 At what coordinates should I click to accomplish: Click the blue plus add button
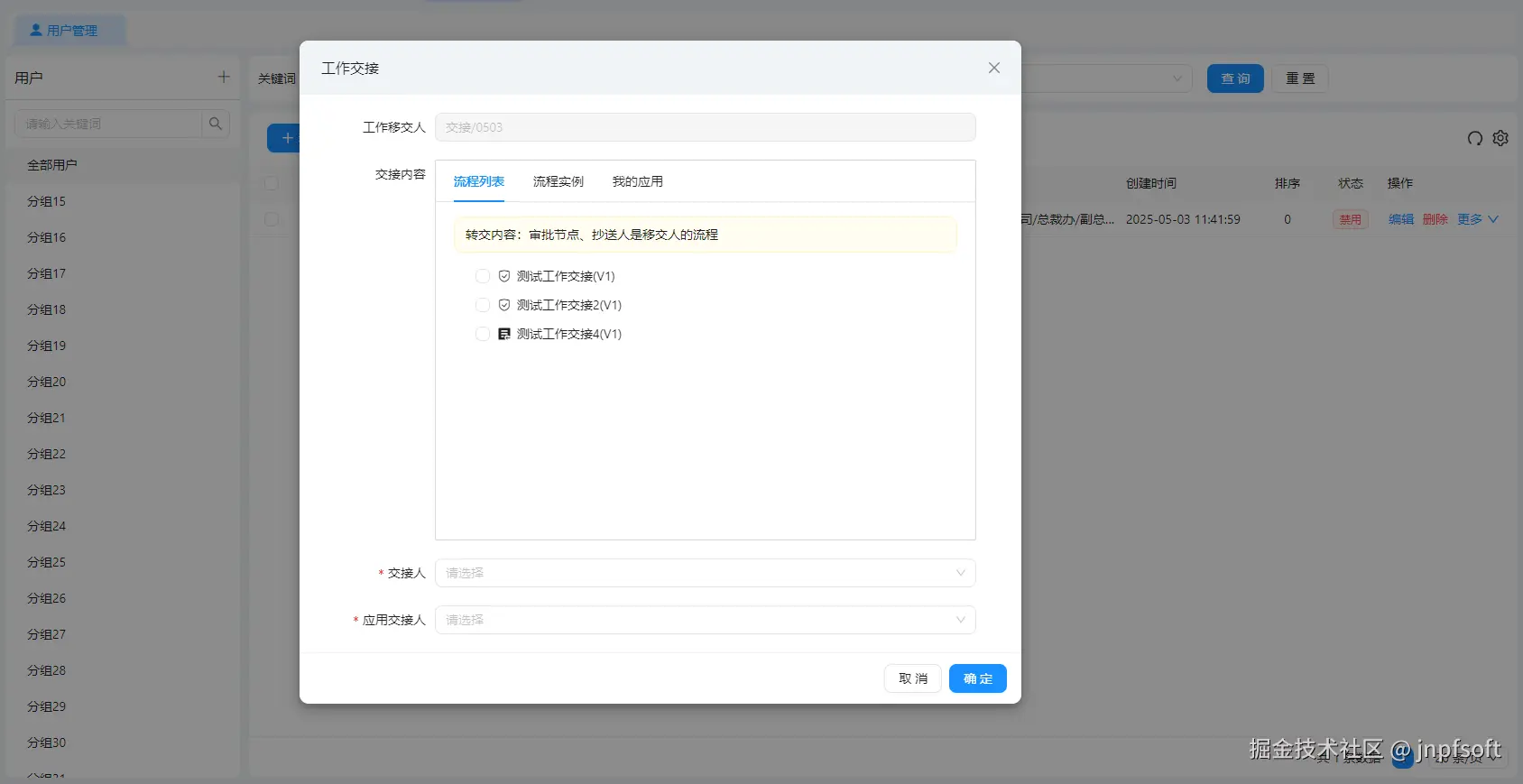pyautogui.click(x=283, y=138)
